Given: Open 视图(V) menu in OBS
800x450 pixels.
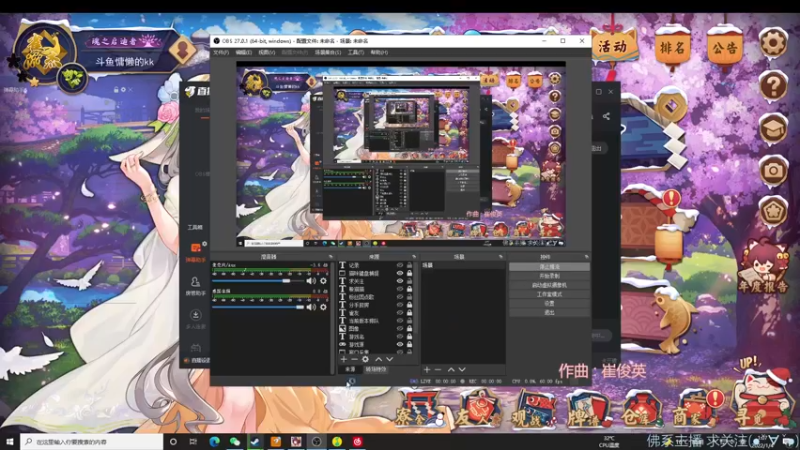Looking at the screenshot, I should click(266, 53).
